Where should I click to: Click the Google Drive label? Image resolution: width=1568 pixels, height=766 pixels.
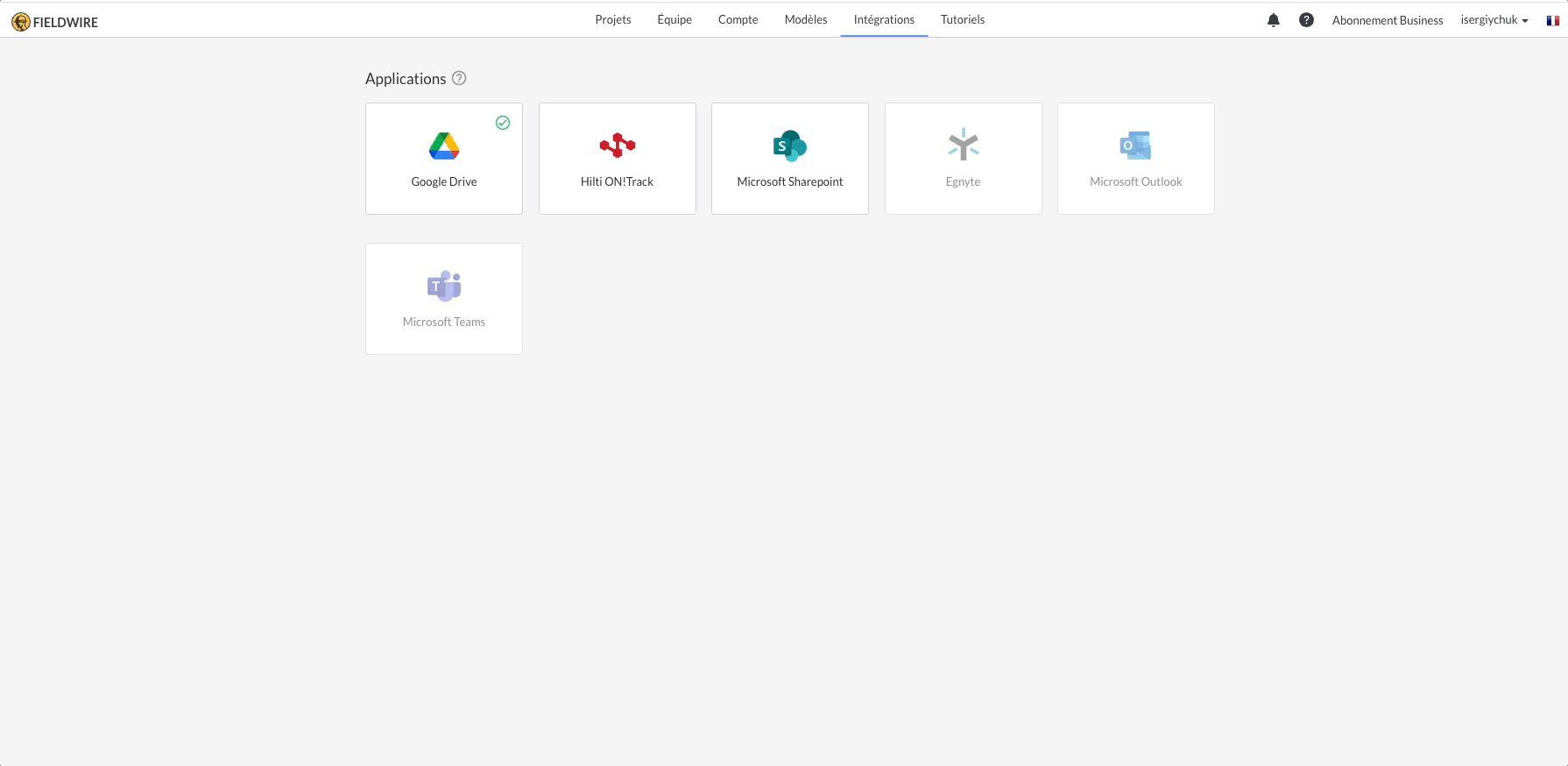444,181
